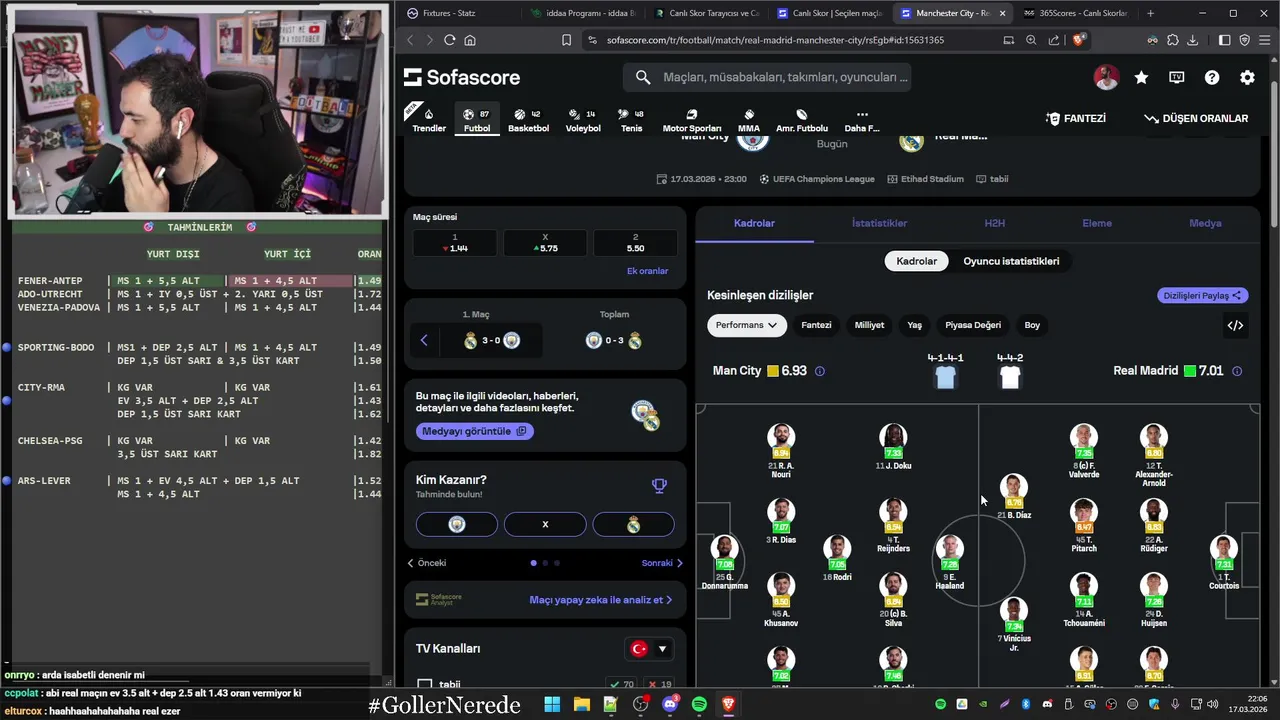Open Vinicius Jr. player marker
Screen dimensions: 1280x720
tap(1013, 623)
